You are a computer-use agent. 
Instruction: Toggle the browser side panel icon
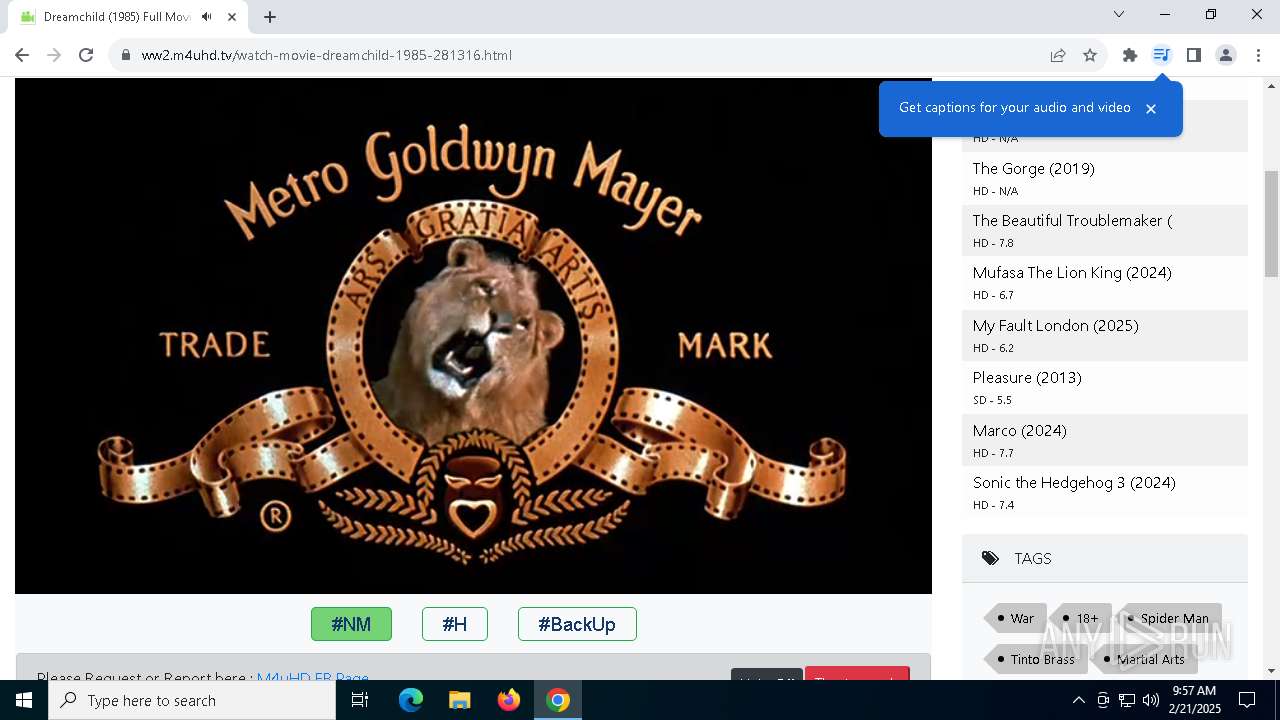click(1193, 55)
